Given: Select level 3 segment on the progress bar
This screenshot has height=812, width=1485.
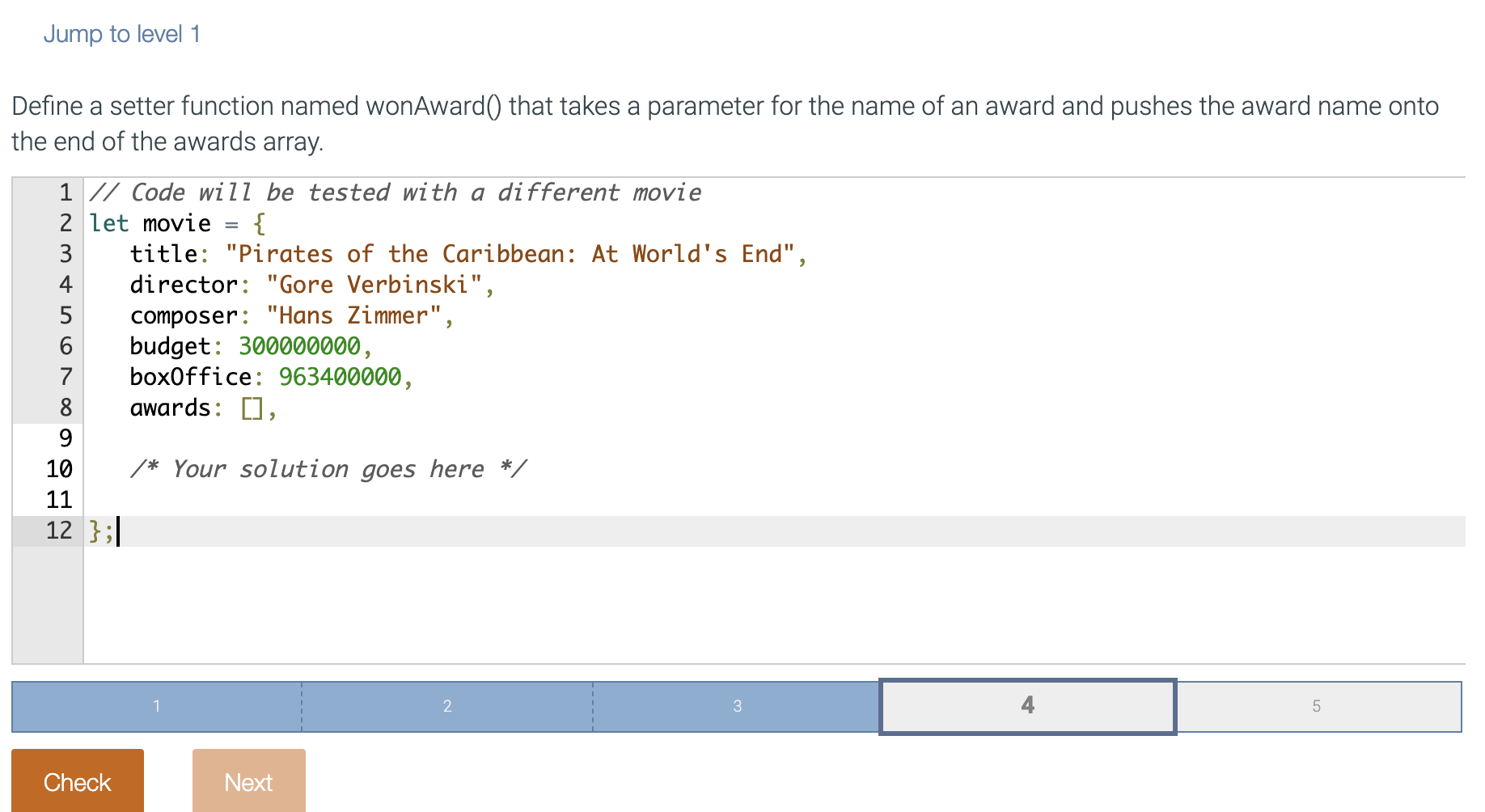Looking at the screenshot, I should (x=737, y=705).
